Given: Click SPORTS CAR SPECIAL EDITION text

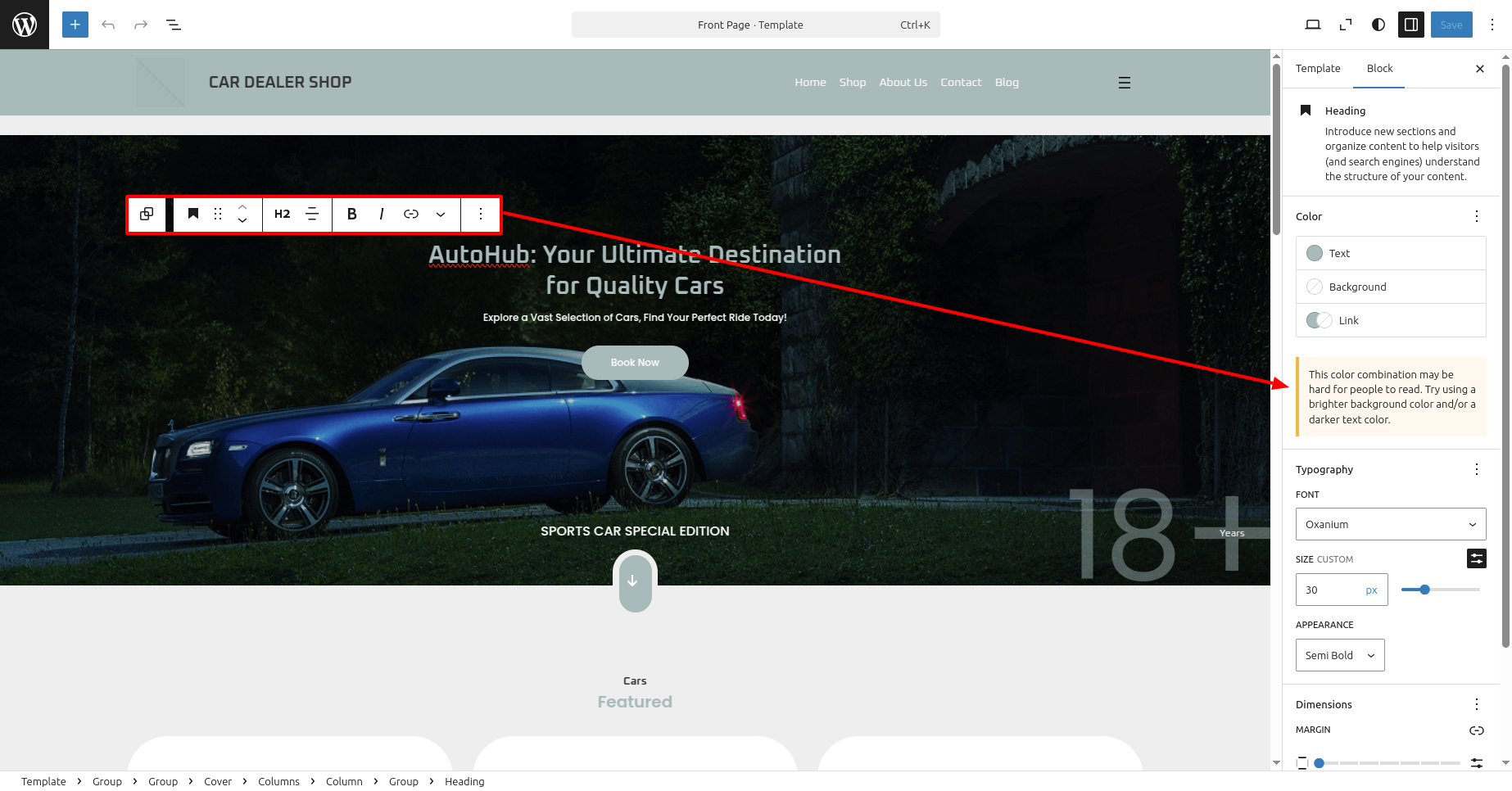Looking at the screenshot, I should [635, 531].
